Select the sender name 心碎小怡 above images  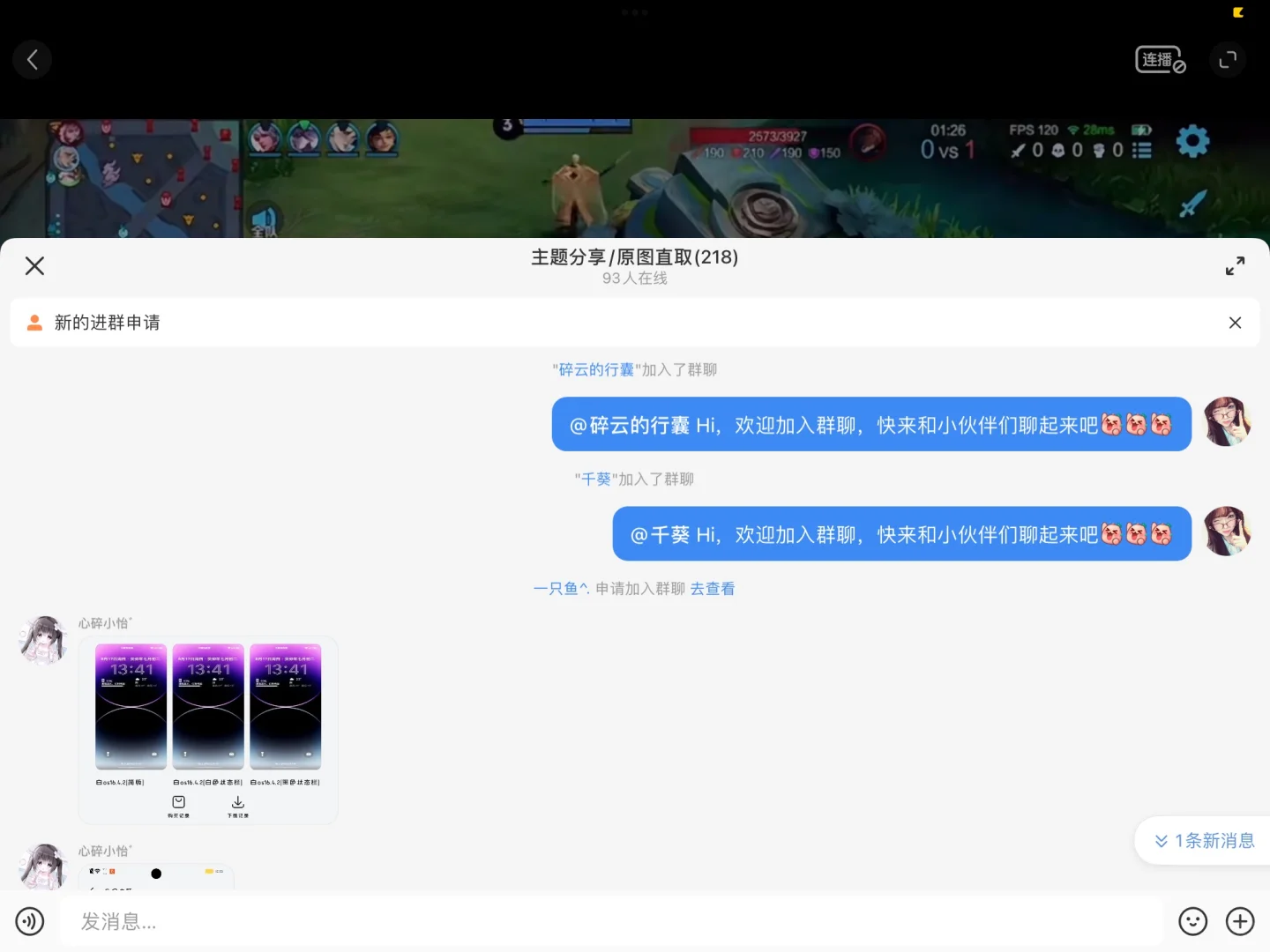(x=105, y=623)
